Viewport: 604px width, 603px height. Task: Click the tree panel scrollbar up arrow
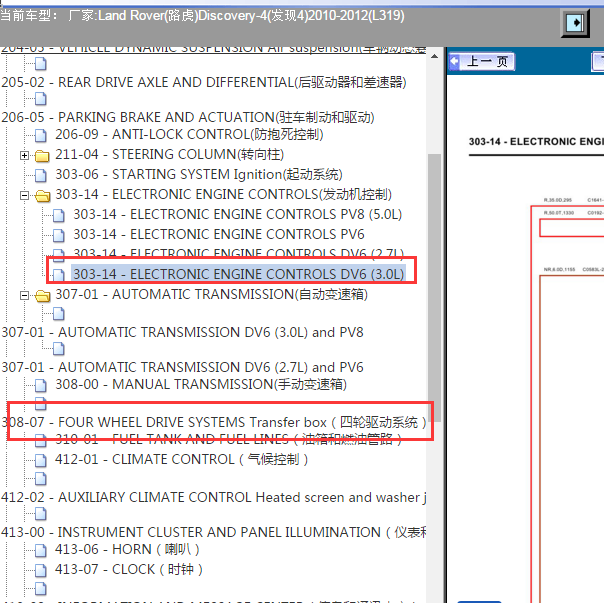coord(435,57)
